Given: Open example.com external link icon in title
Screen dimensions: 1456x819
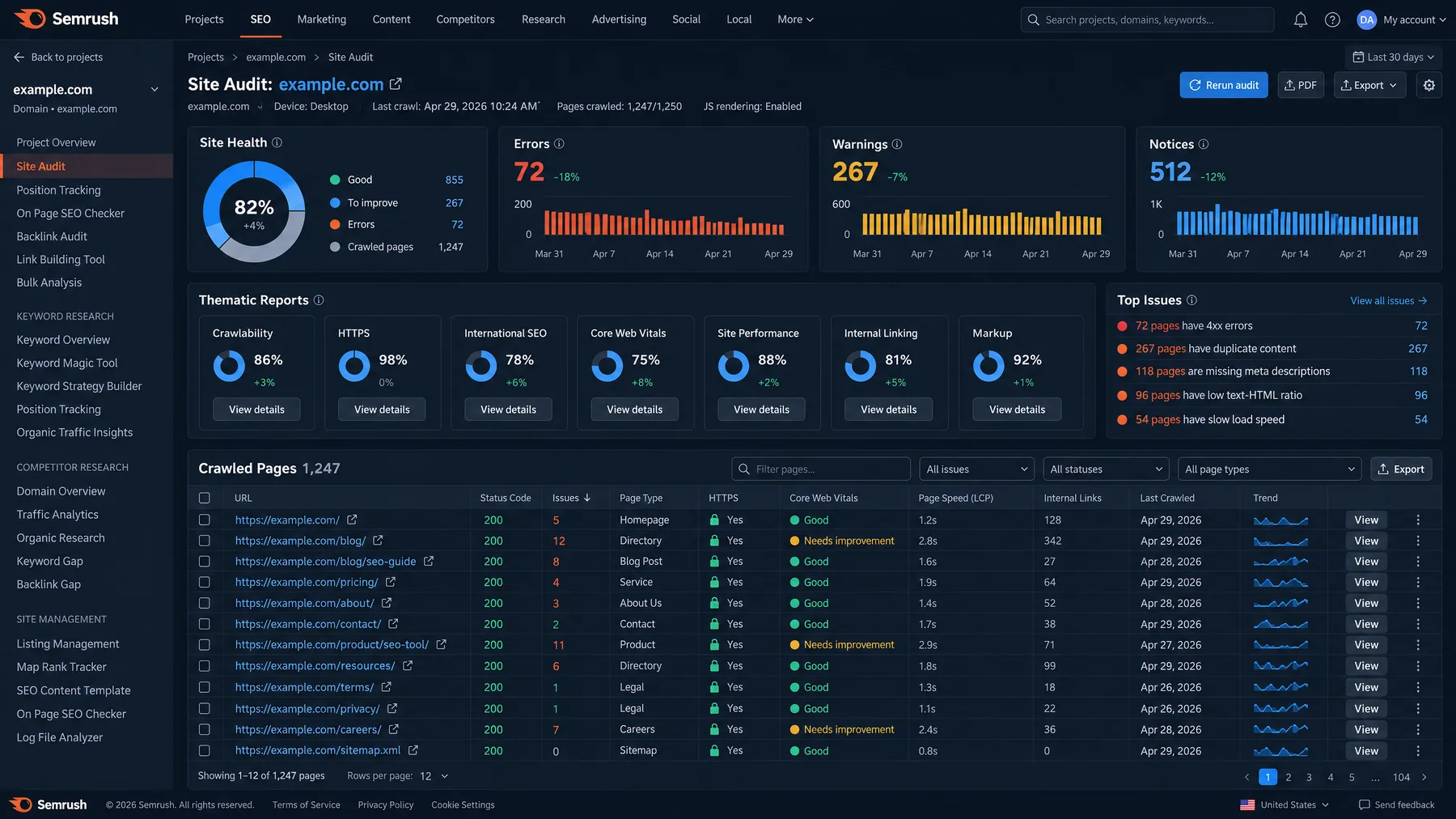Looking at the screenshot, I should 396,83.
